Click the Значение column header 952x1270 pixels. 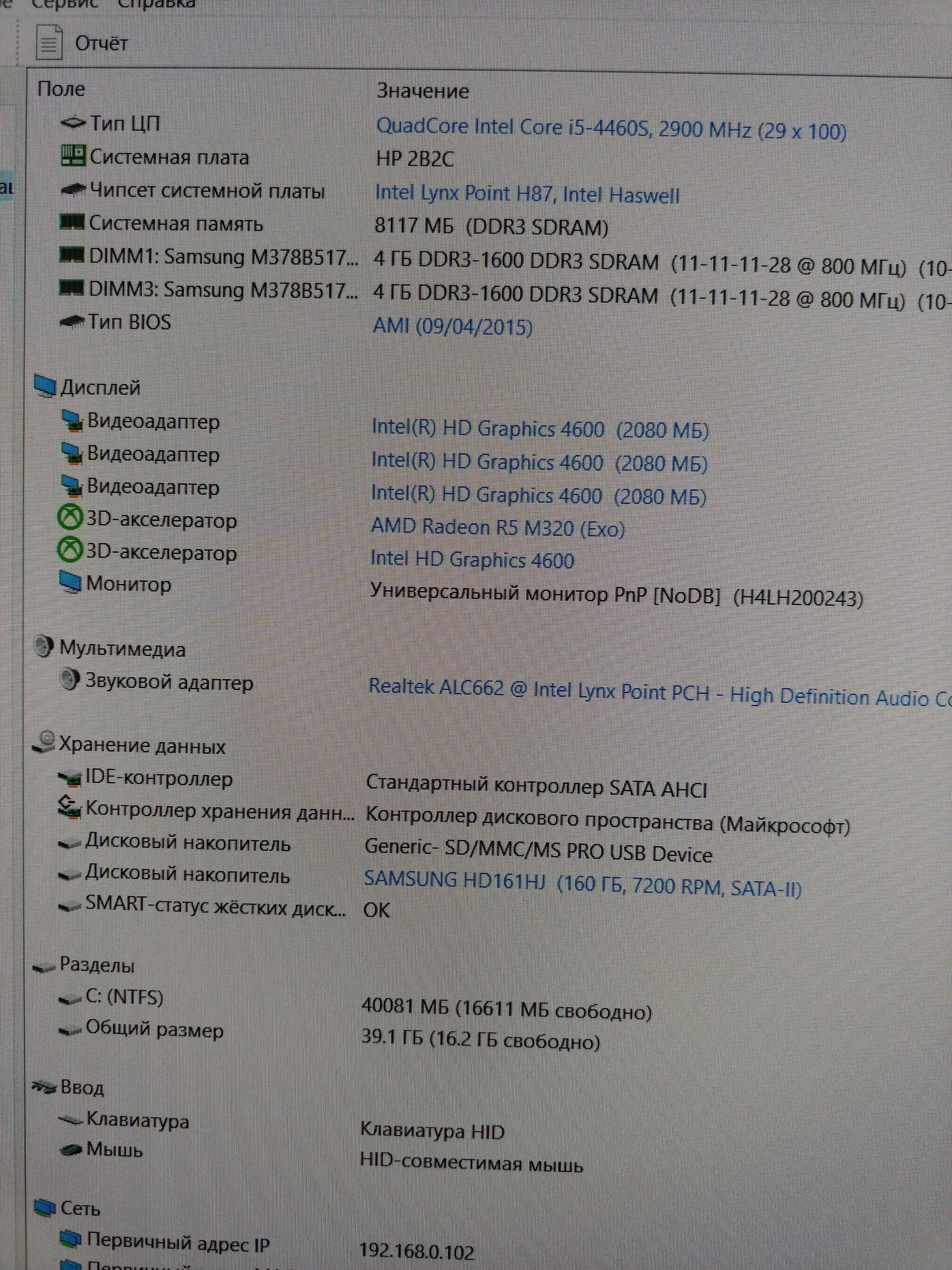(x=422, y=90)
